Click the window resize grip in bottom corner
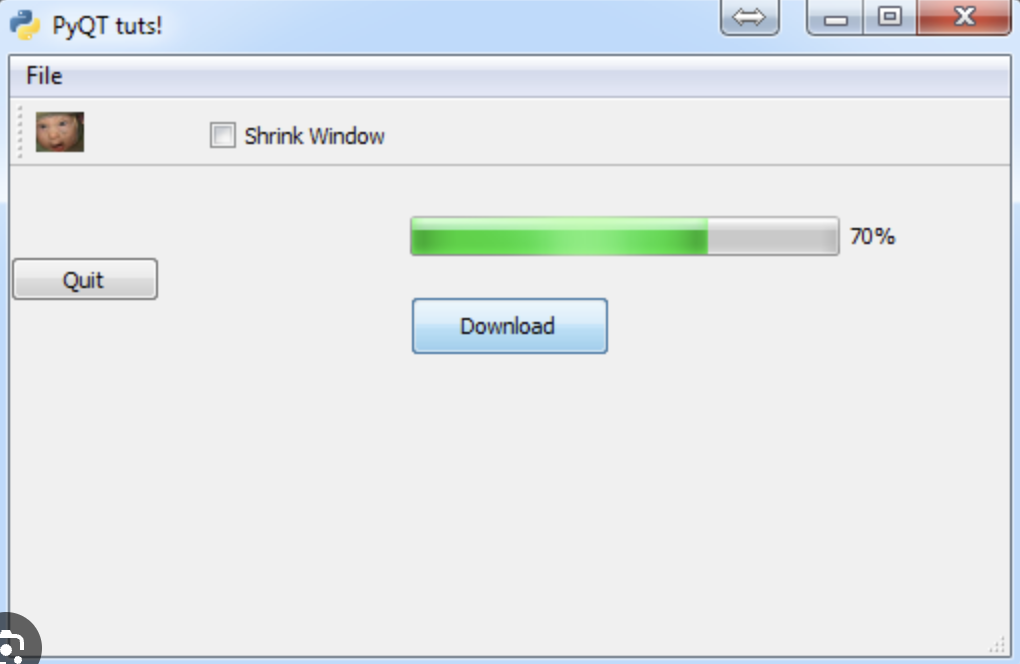Screen dimensions: 1020x664 click(x=997, y=644)
